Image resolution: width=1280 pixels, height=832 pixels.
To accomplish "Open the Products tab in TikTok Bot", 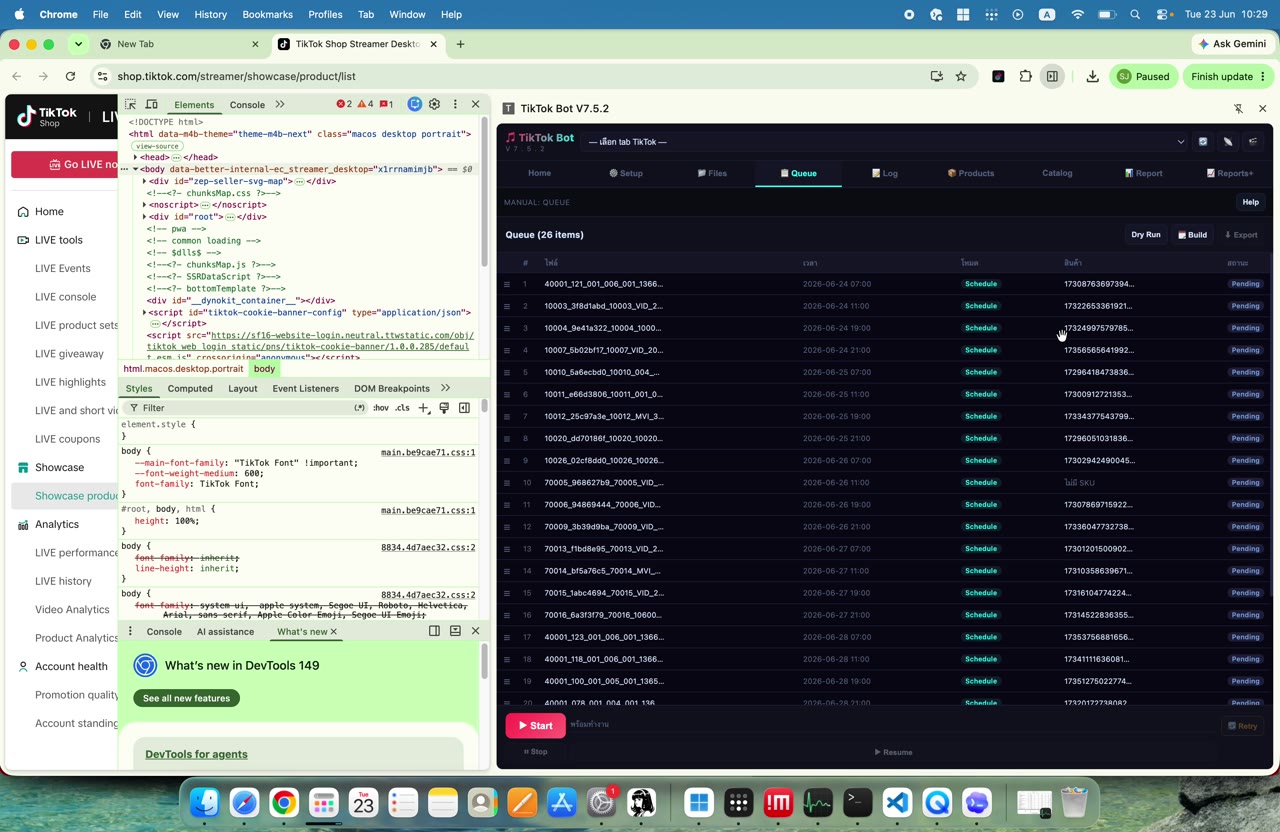I will pyautogui.click(x=970, y=173).
